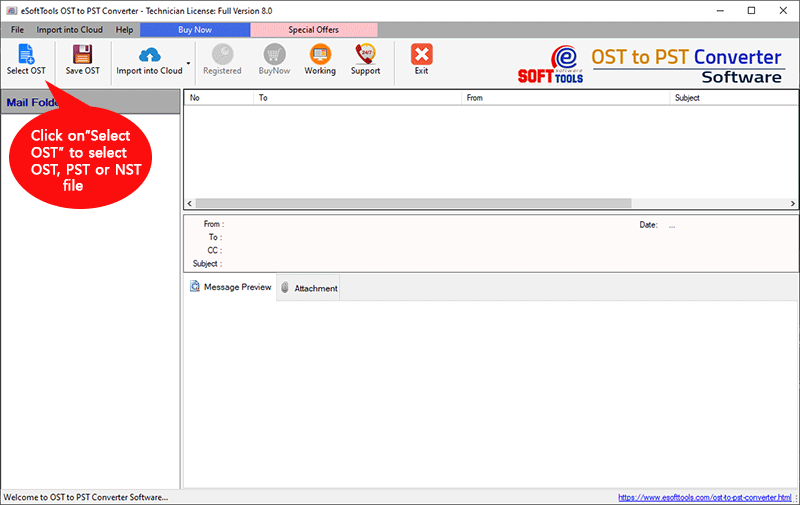The width and height of the screenshot is (800, 505).
Task: Open the File menu
Action: point(17,30)
